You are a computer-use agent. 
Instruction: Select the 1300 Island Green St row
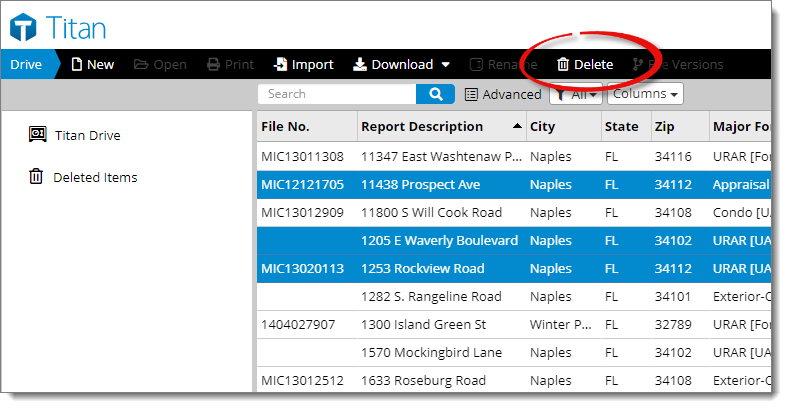[x=422, y=324]
